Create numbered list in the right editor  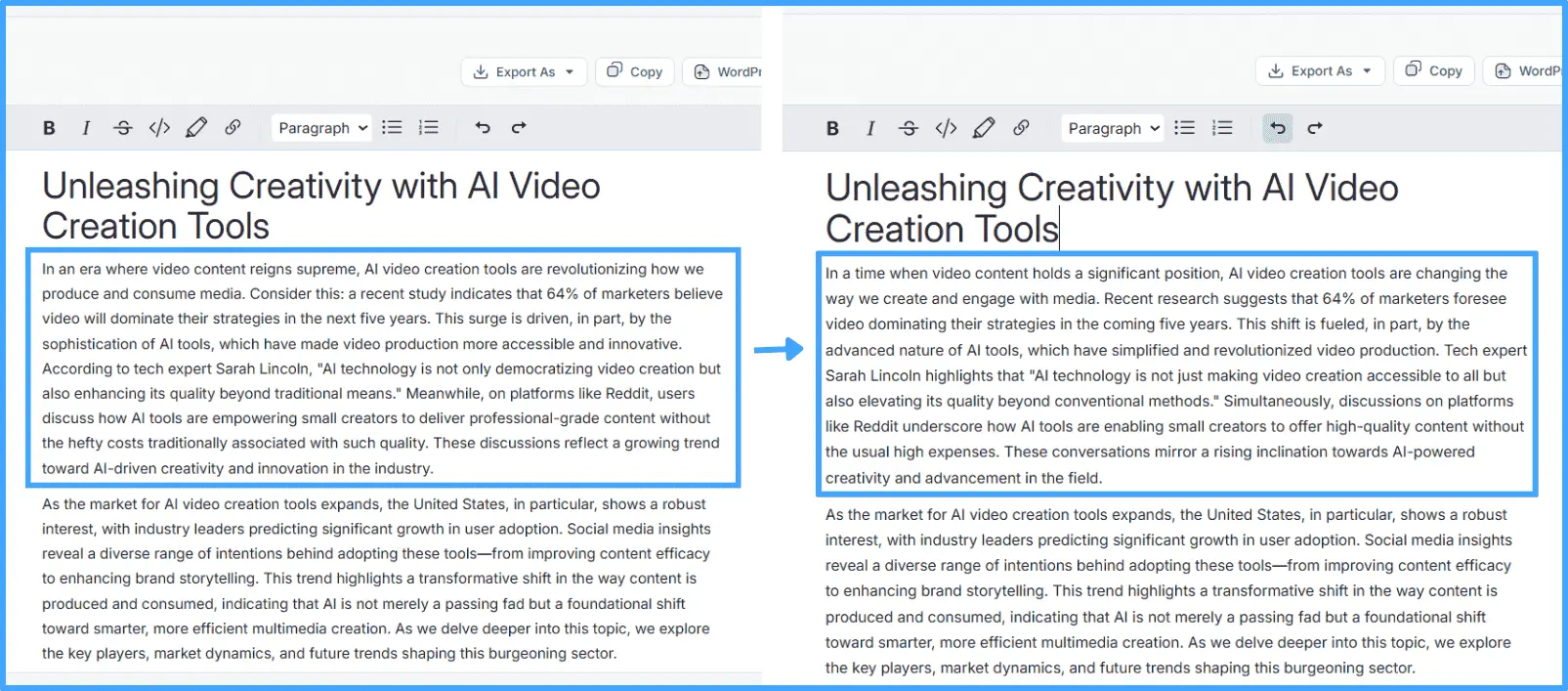[x=1222, y=128]
